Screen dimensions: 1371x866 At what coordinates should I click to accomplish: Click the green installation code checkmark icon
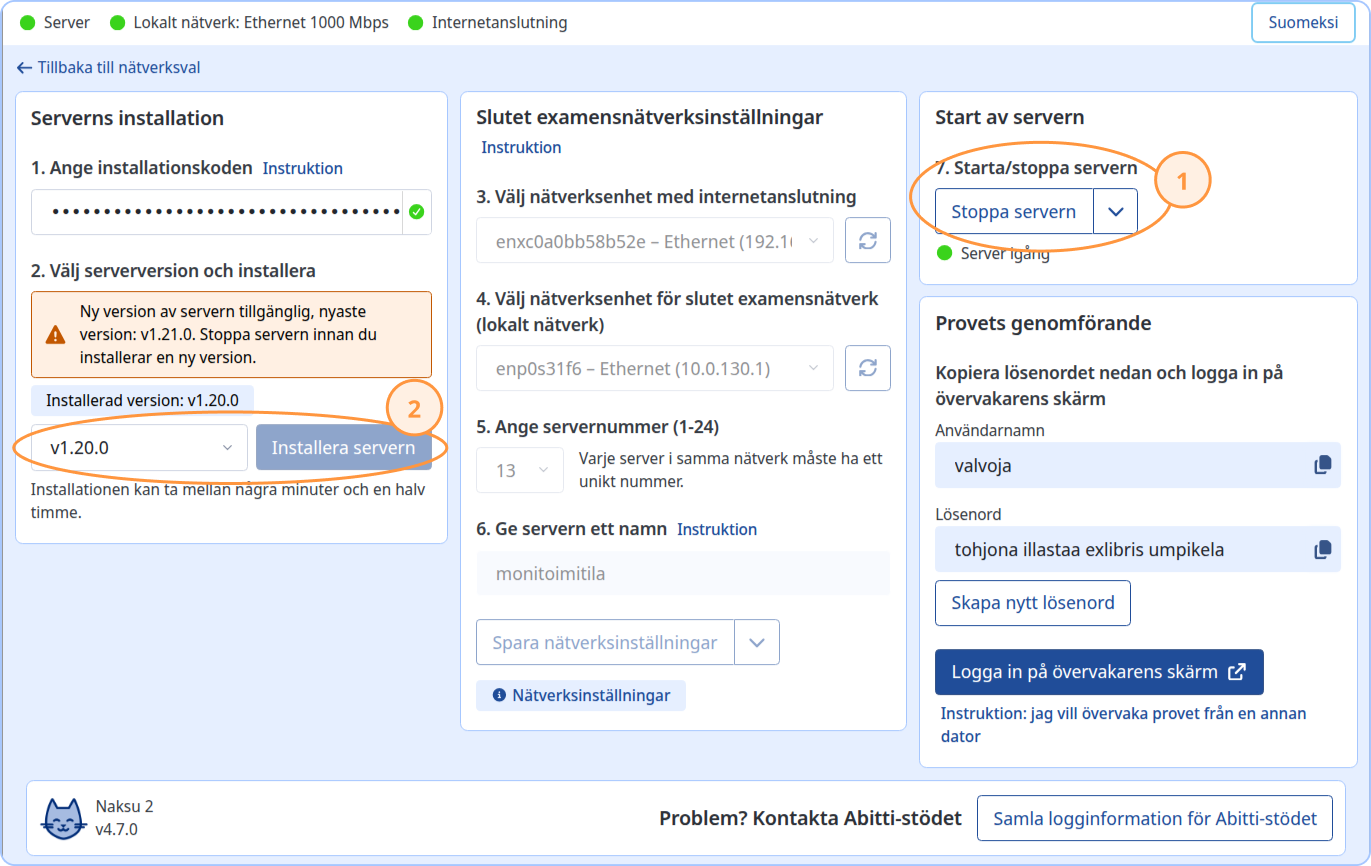(x=416, y=212)
